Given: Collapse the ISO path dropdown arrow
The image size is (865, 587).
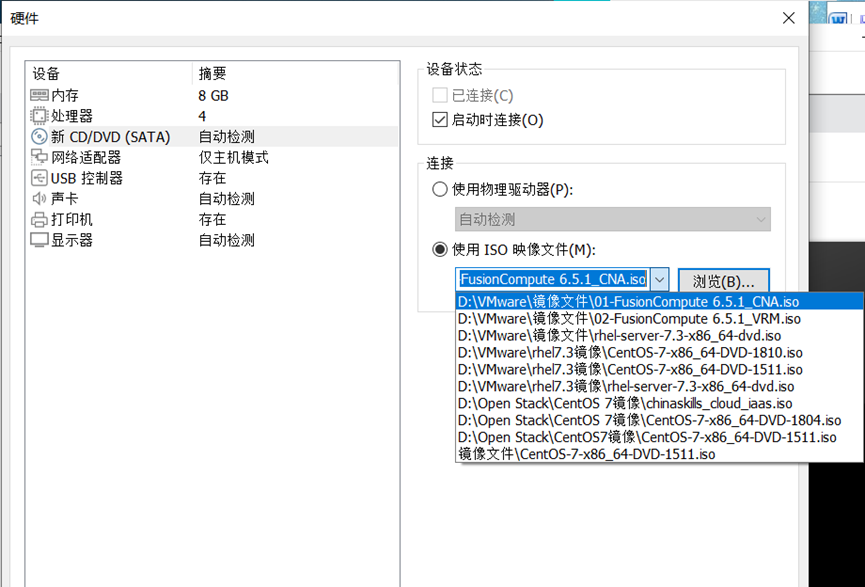Looking at the screenshot, I should [660, 280].
